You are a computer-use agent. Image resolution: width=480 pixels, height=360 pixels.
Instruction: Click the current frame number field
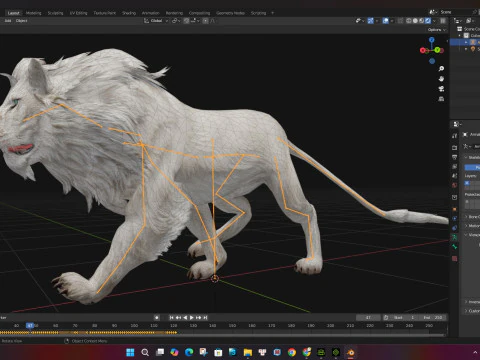tap(368, 318)
